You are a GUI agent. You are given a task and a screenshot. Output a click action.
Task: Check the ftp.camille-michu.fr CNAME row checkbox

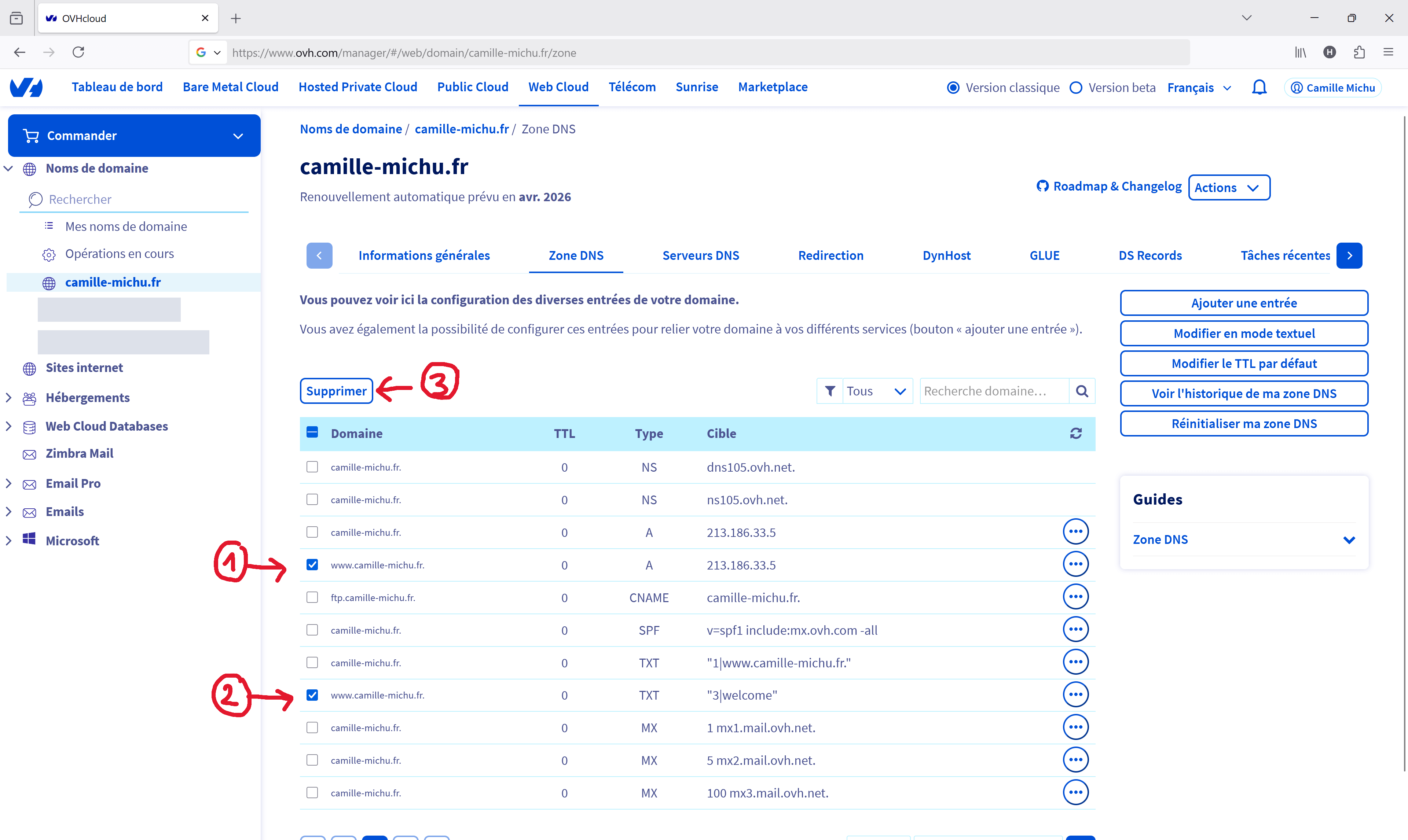click(312, 597)
